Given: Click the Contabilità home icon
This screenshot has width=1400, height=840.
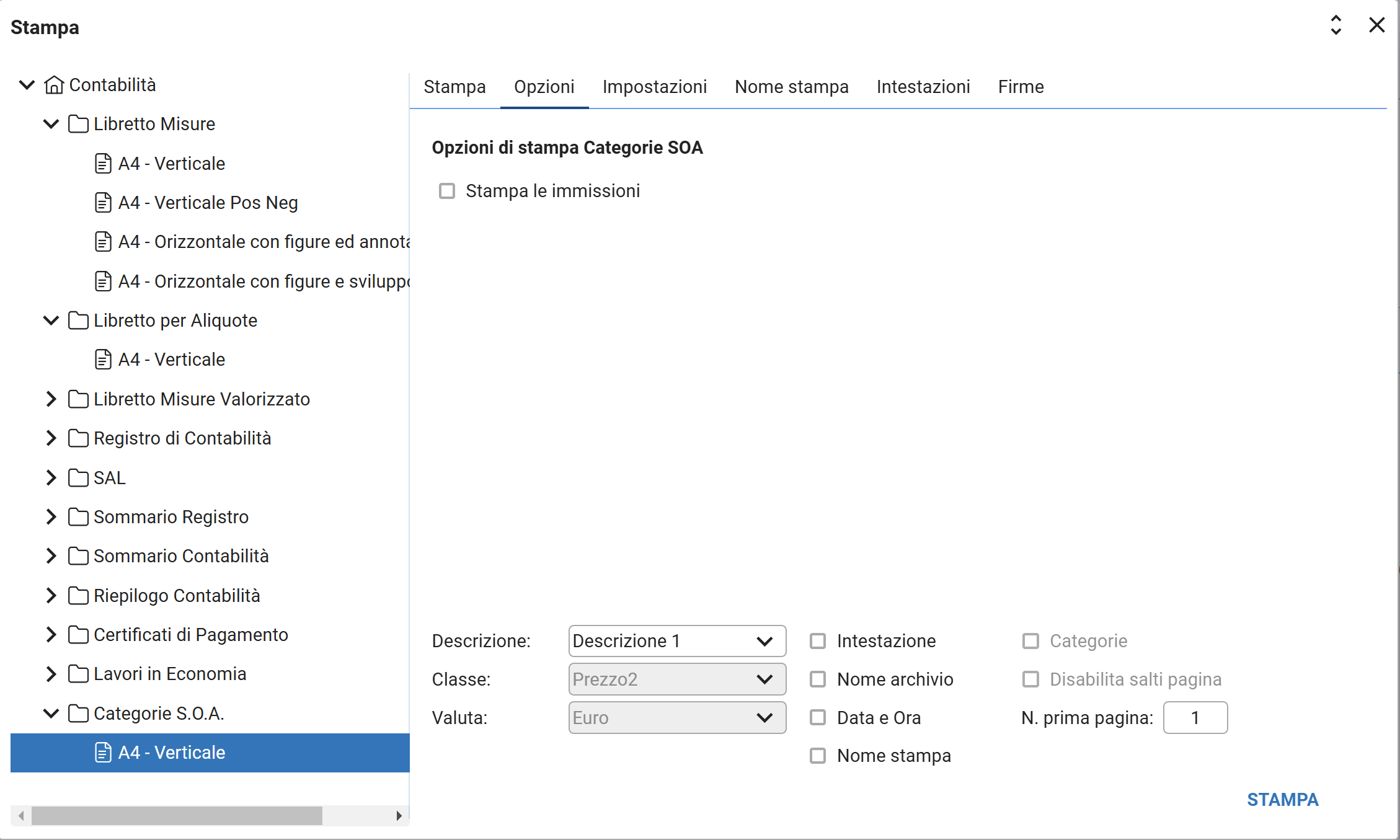Looking at the screenshot, I should (x=54, y=85).
